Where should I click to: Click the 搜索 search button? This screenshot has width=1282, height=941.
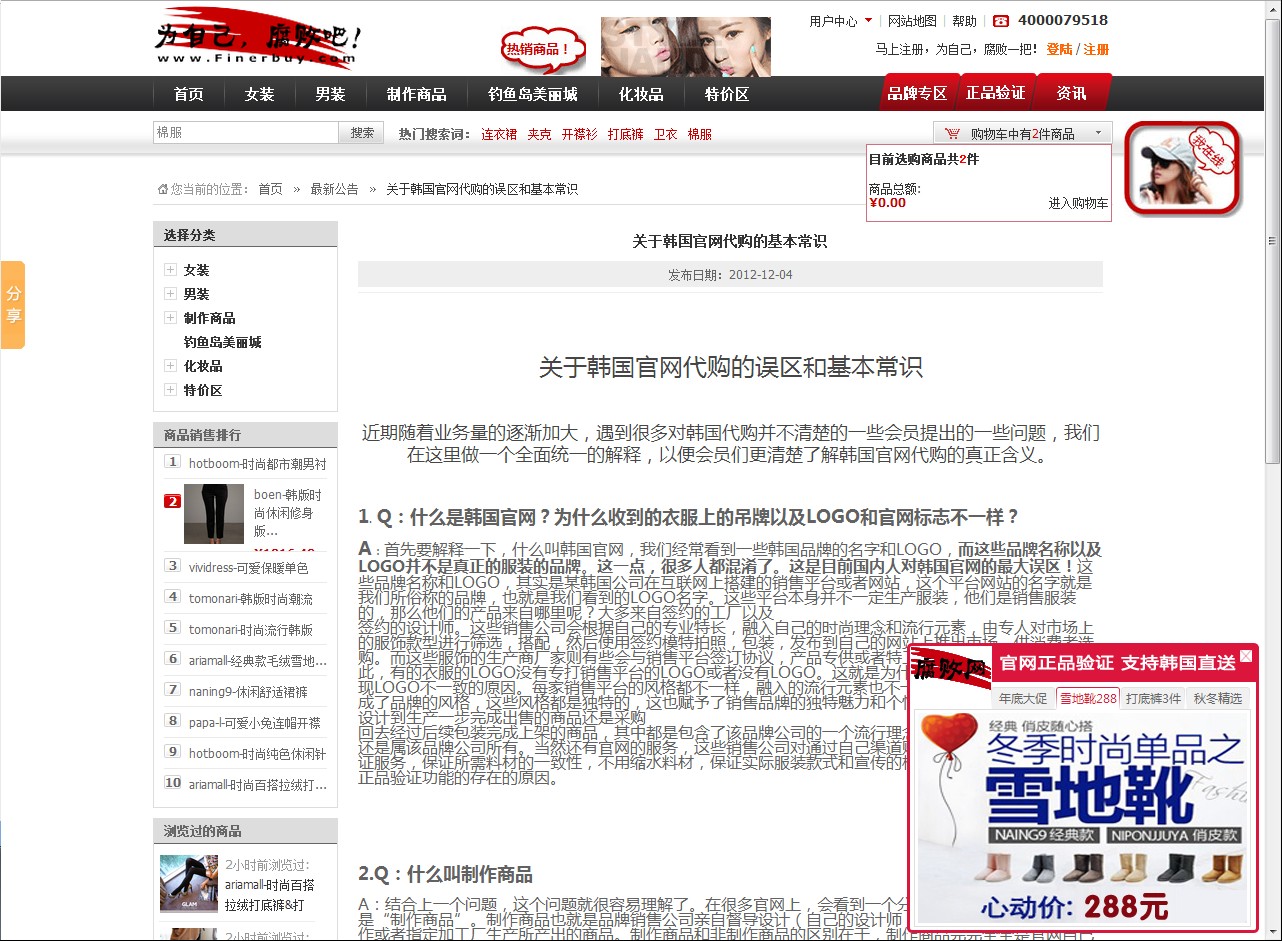click(x=362, y=132)
